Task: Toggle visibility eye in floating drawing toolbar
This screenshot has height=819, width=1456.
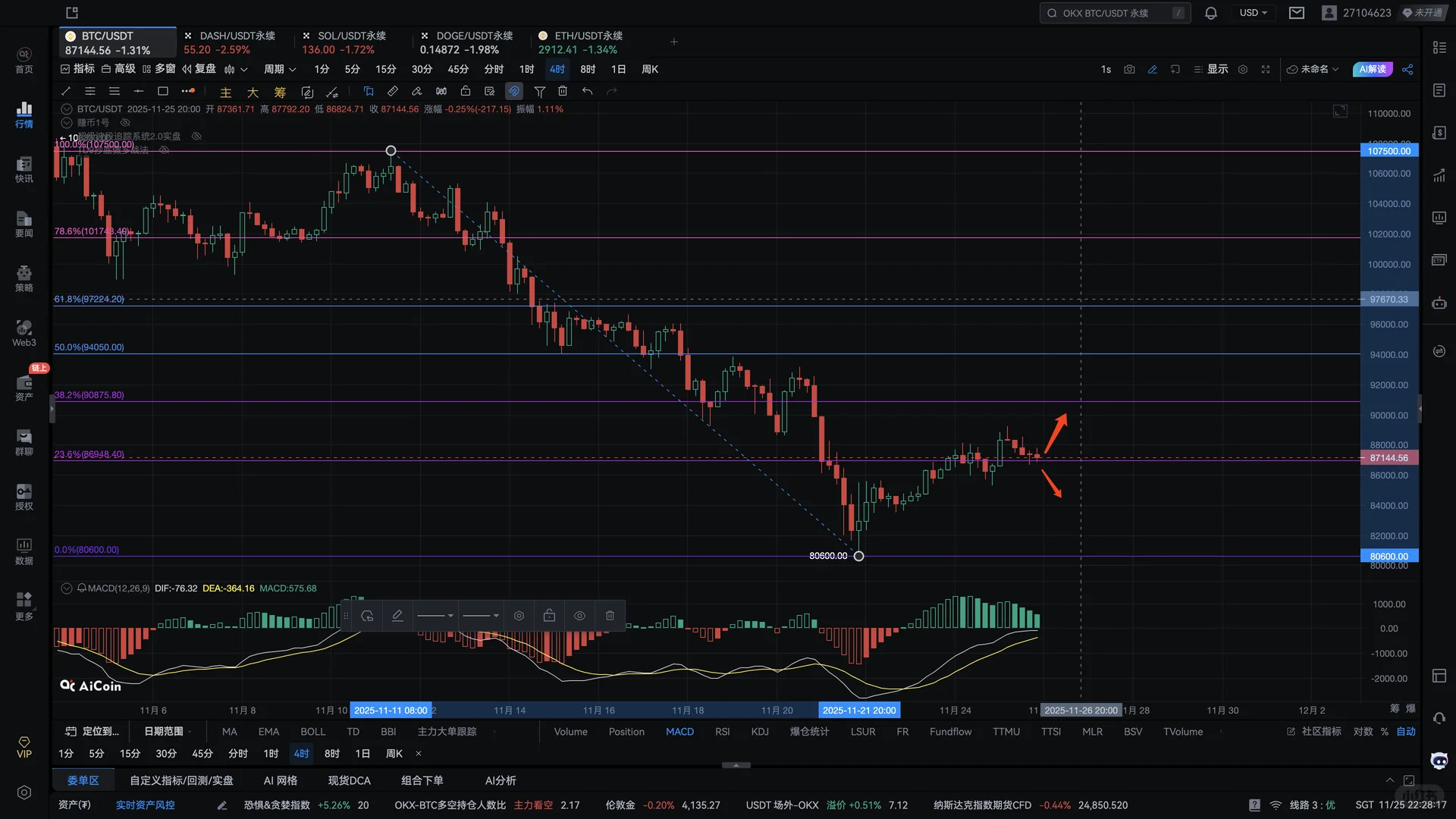Action: point(579,616)
